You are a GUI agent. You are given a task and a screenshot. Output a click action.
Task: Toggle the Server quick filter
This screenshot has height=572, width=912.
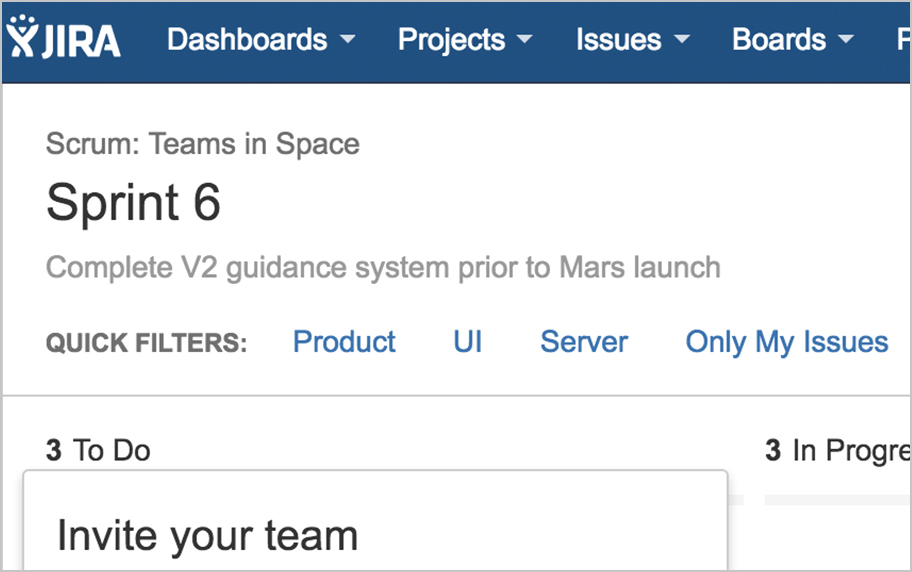point(584,342)
